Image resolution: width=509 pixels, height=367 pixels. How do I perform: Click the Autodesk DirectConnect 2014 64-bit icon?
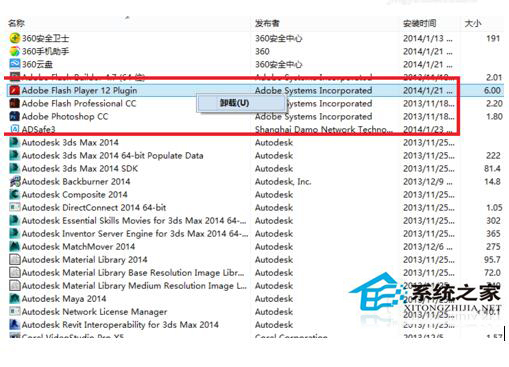click(15, 207)
